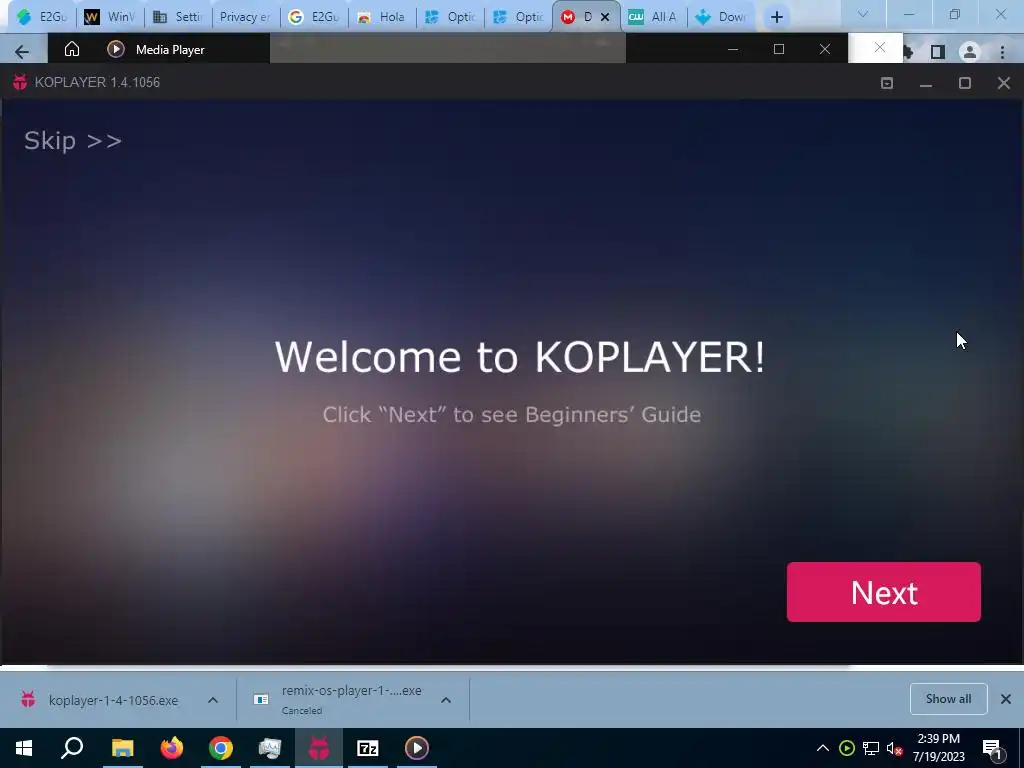Screen dimensions: 1024x768
Task: Open Windows search from taskbar
Action: pos(72,748)
